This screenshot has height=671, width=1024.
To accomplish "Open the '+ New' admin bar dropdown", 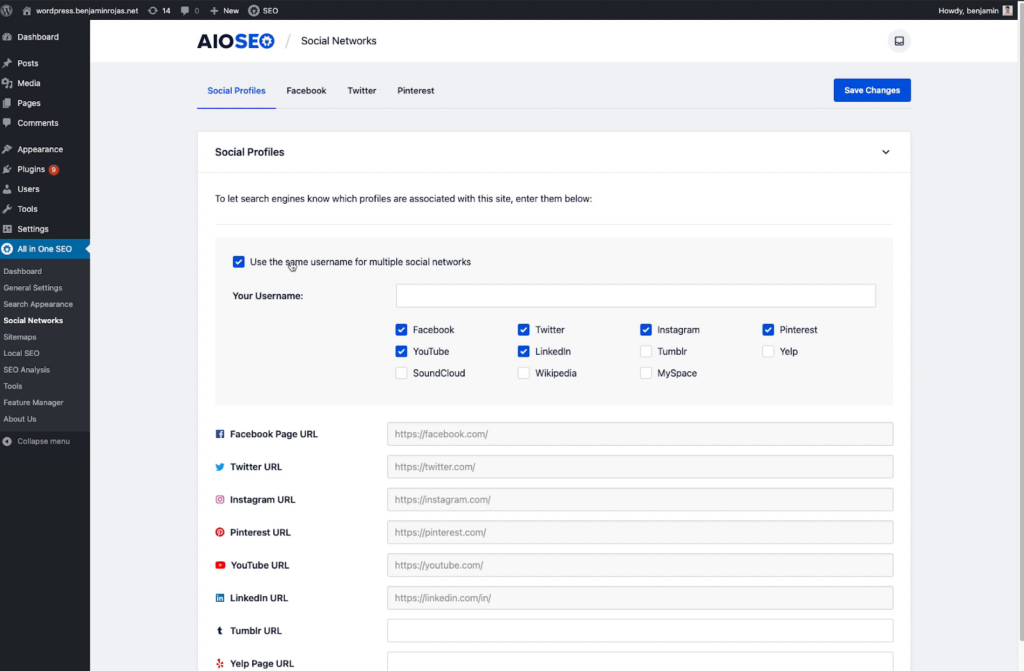I will point(224,10).
